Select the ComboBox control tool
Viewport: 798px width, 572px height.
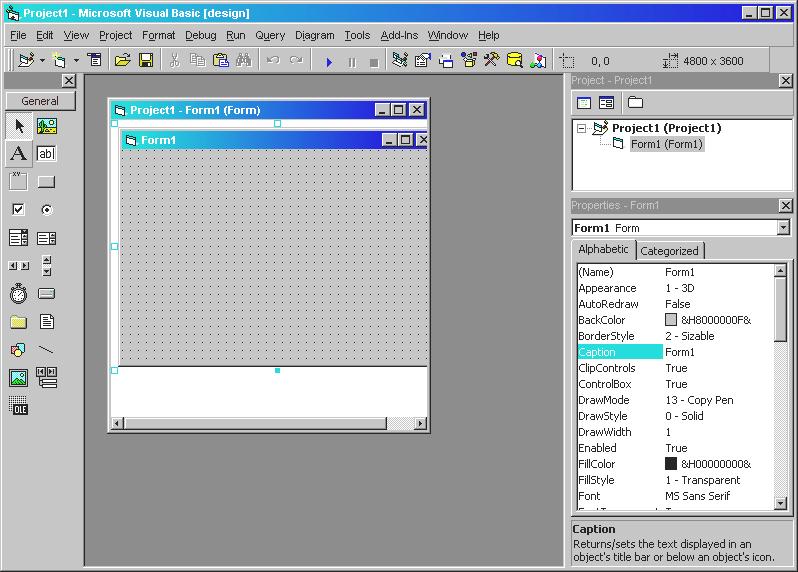(19, 237)
